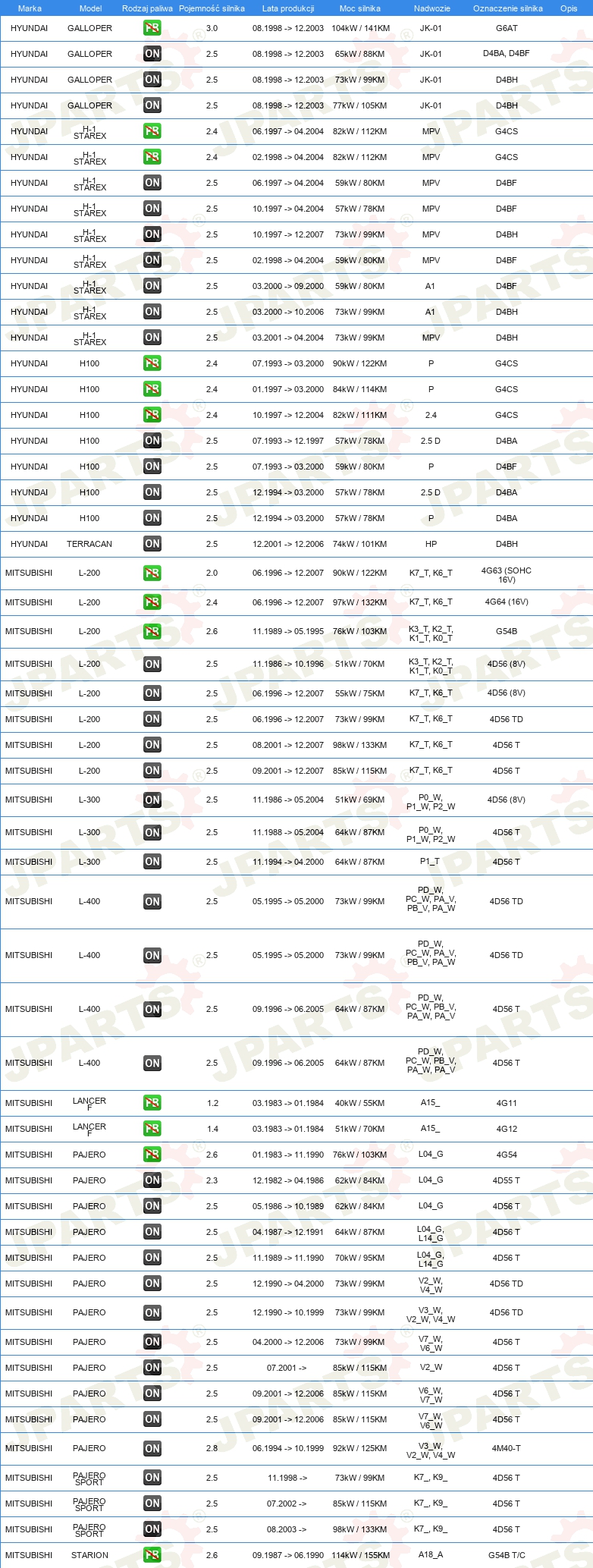Select the HP body cell in Terracan row
The width and height of the screenshot is (593, 1568).
coord(431,544)
